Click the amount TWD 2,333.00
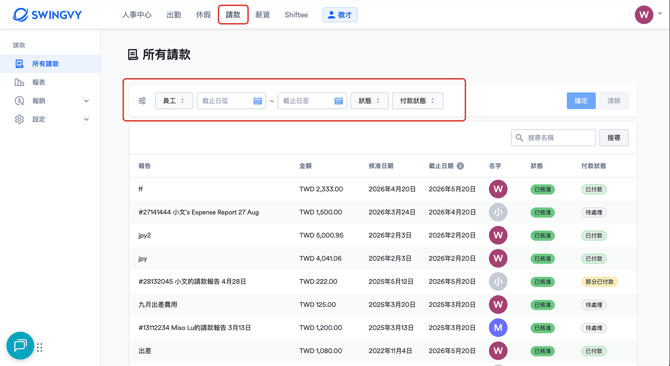The width and height of the screenshot is (670, 366). tap(321, 189)
